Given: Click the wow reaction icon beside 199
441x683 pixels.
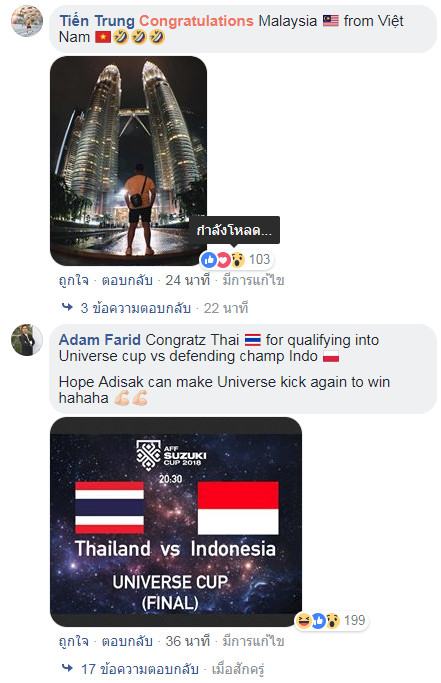Looking at the screenshot, I should [x=332, y=621].
